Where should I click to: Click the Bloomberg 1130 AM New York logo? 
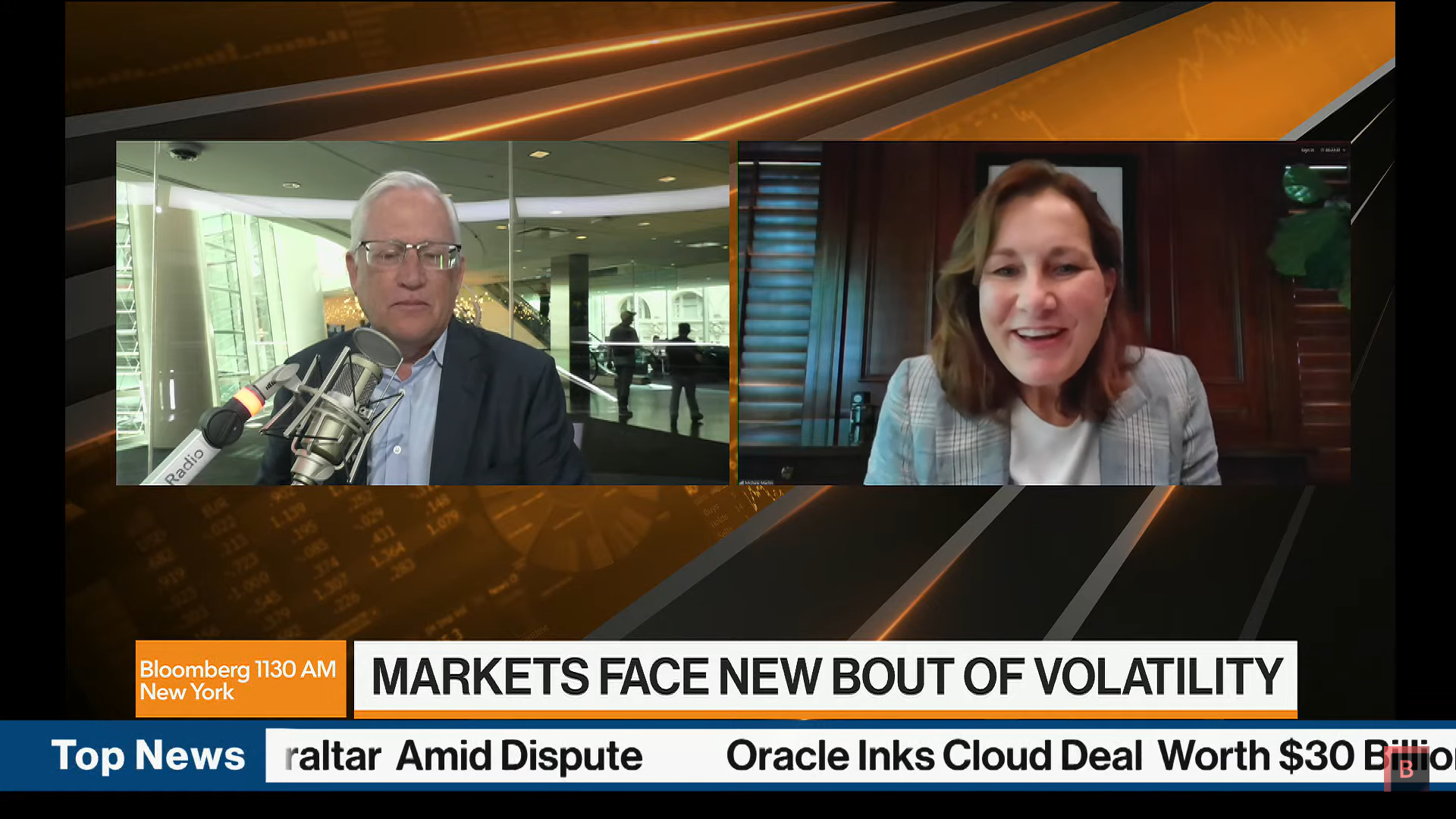click(240, 679)
